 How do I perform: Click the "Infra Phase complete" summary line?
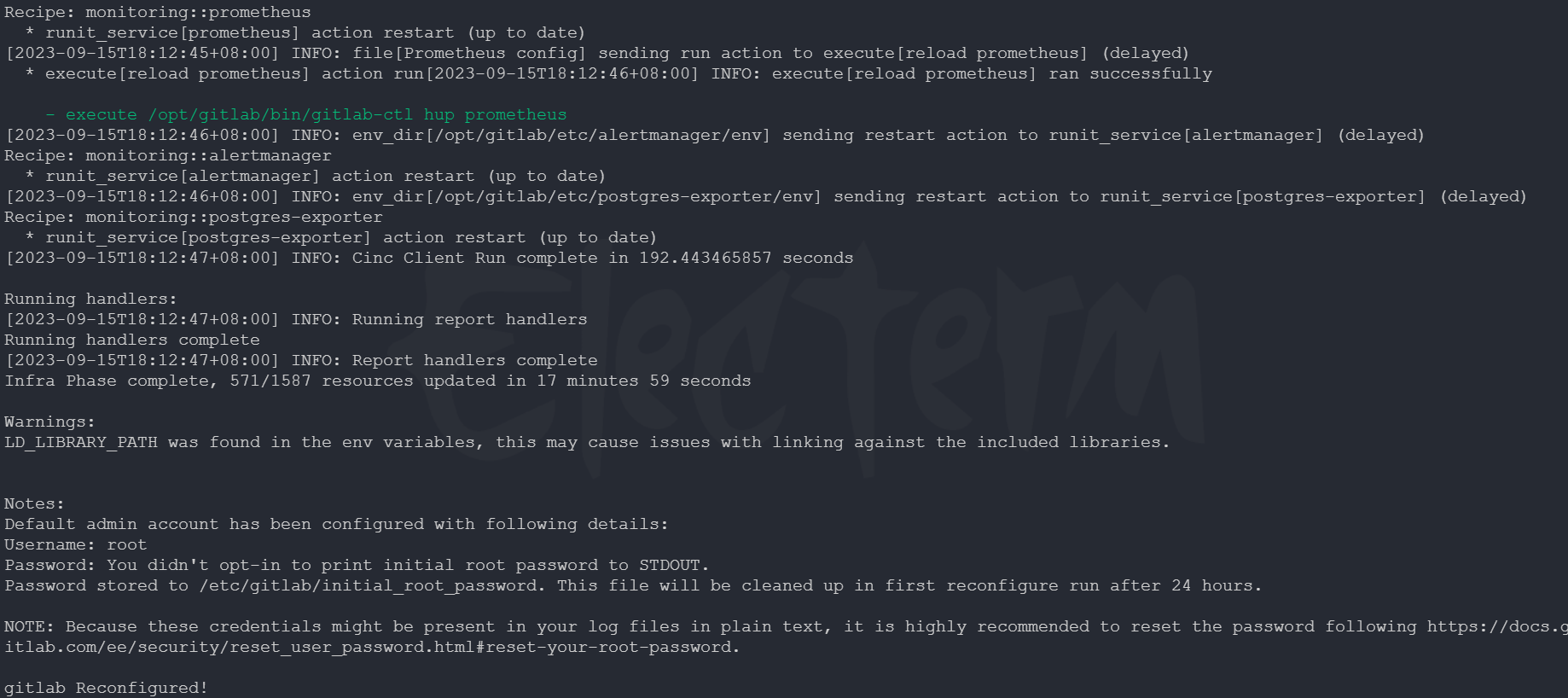pyautogui.click(x=377, y=381)
